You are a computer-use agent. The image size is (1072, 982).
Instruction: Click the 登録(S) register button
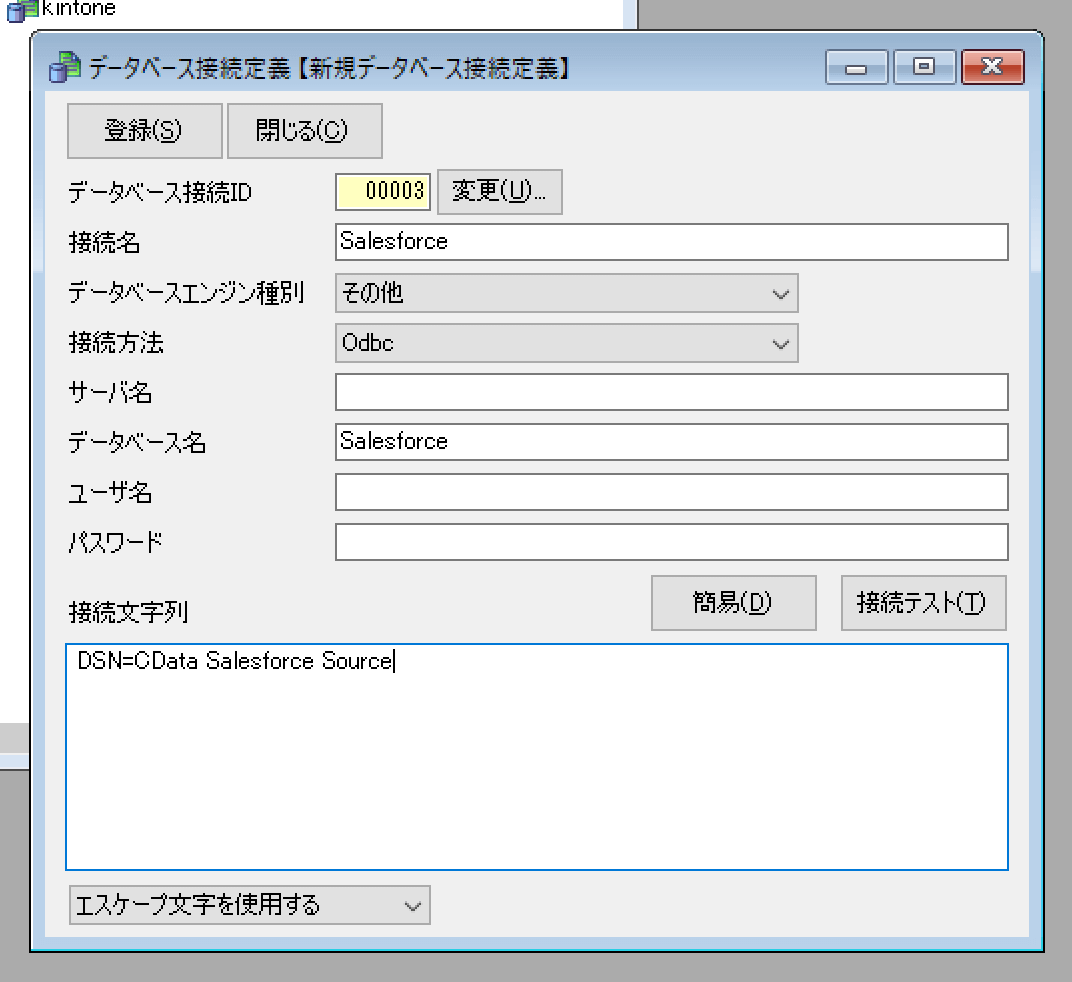pos(144,131)
